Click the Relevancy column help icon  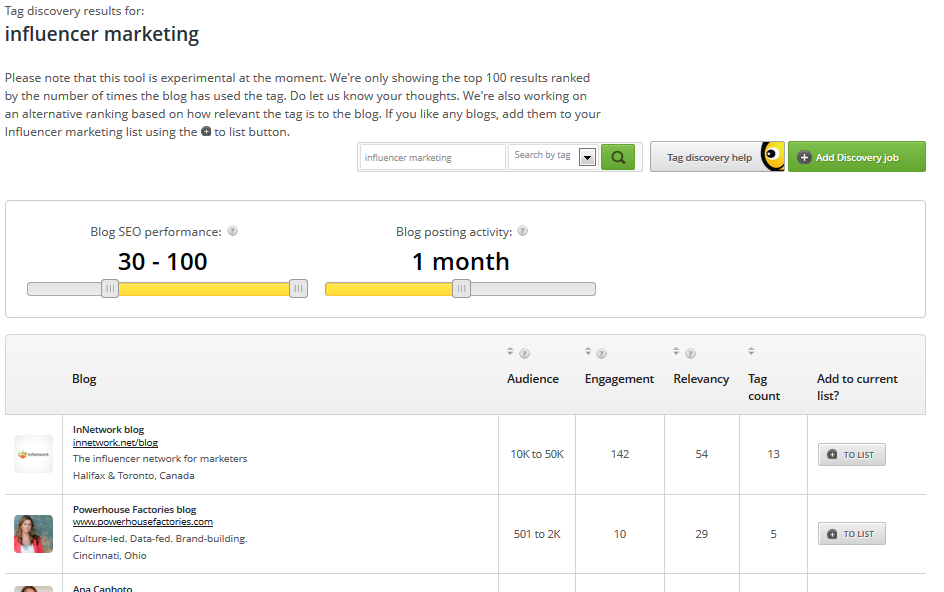(x=691, y=354)
